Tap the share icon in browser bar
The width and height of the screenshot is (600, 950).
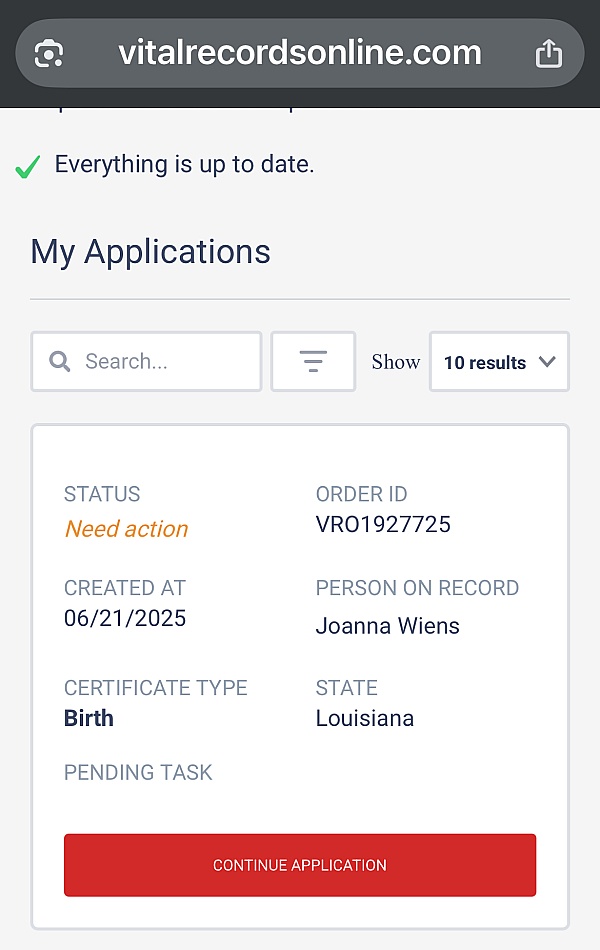[x=549, y=53]
